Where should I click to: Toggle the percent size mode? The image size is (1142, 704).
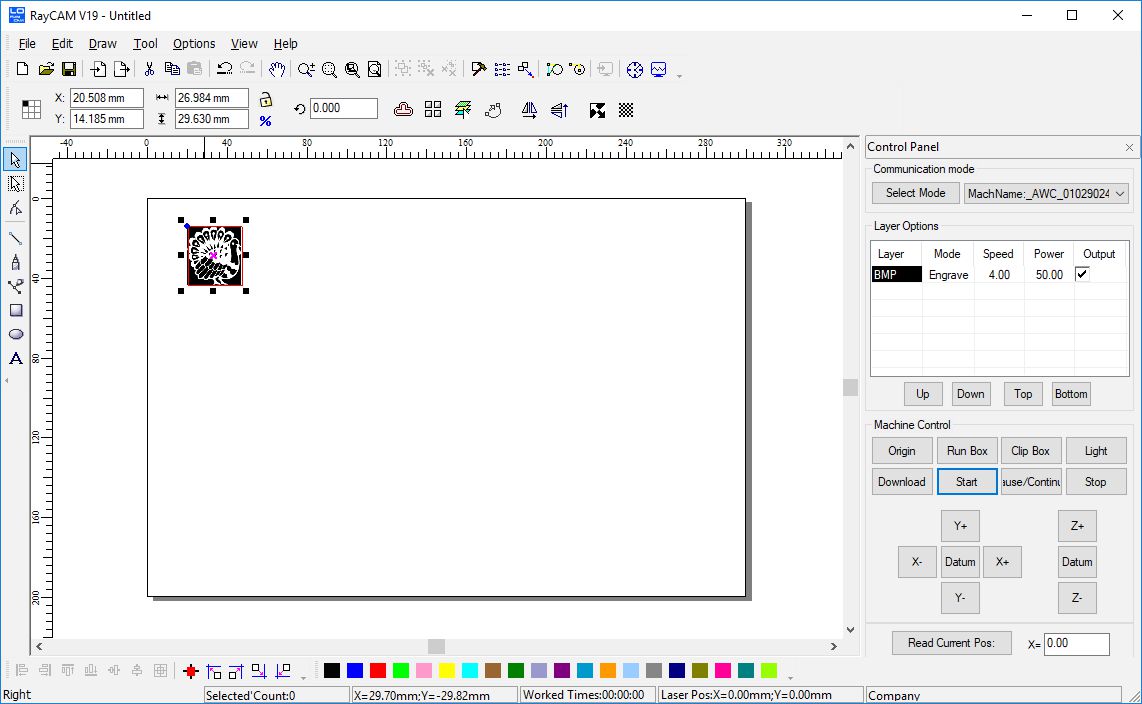point(266,121)
